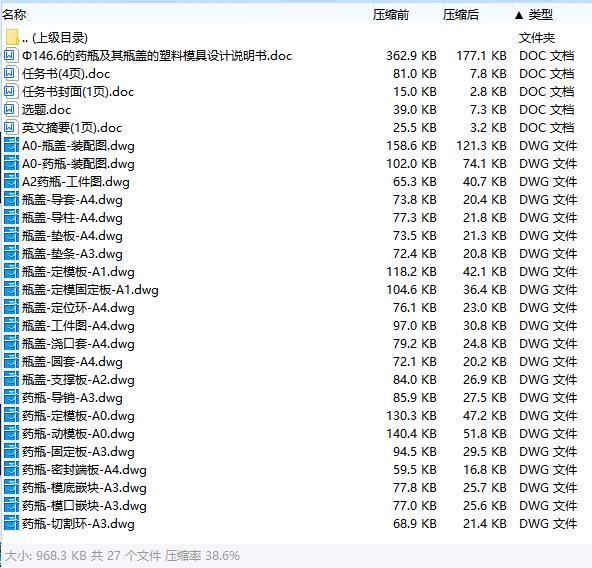Click DWG icon of A0-药瓶-装配图.dwg
The height and width of the screenshot is (568, 592).
click(11, 164)
